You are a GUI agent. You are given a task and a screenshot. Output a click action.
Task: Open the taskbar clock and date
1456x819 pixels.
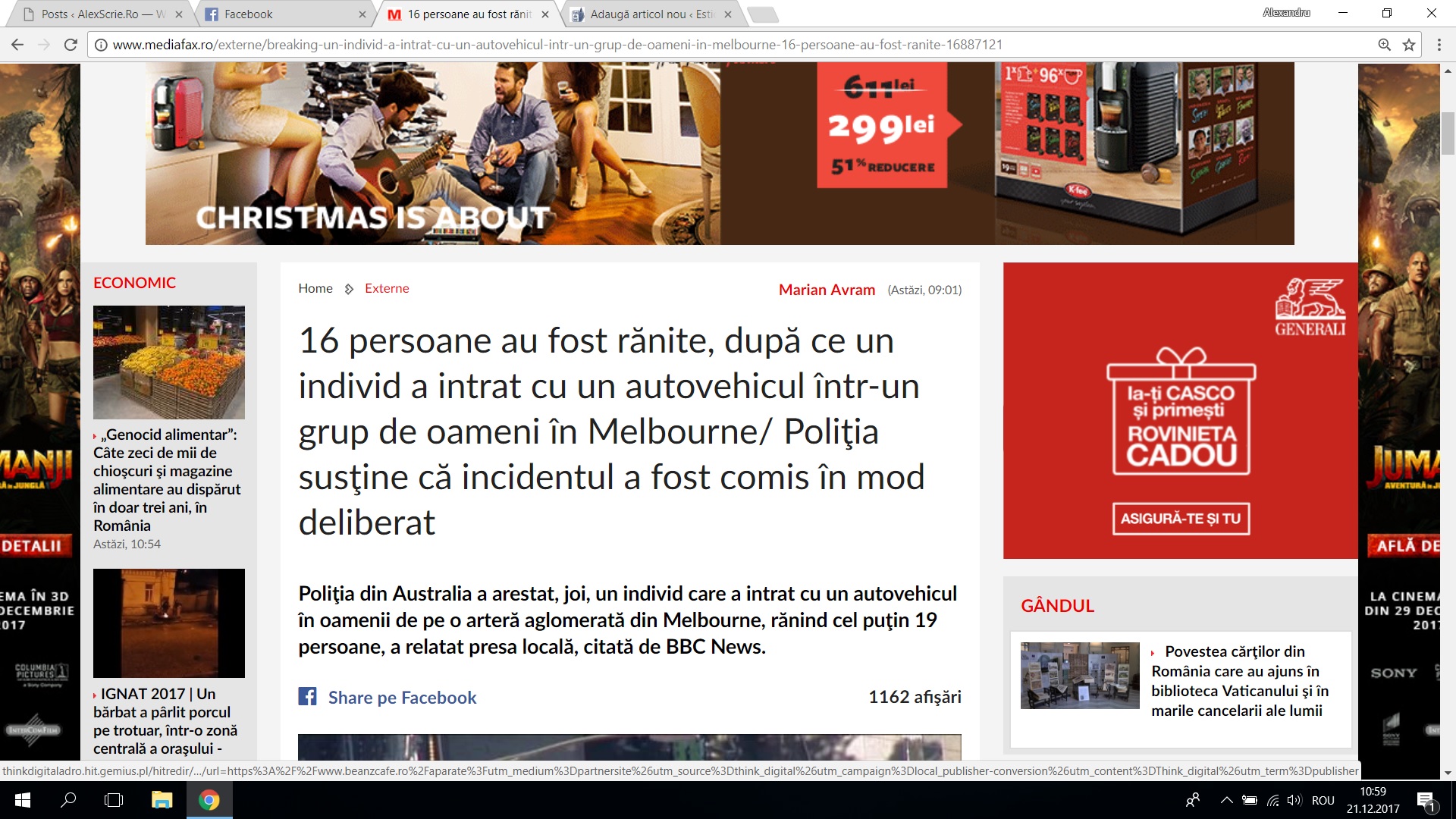(x=1373, y=800)
